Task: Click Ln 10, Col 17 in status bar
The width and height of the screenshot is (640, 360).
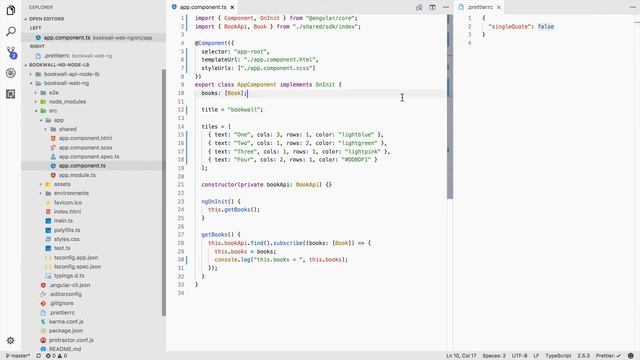Action: 461,356
